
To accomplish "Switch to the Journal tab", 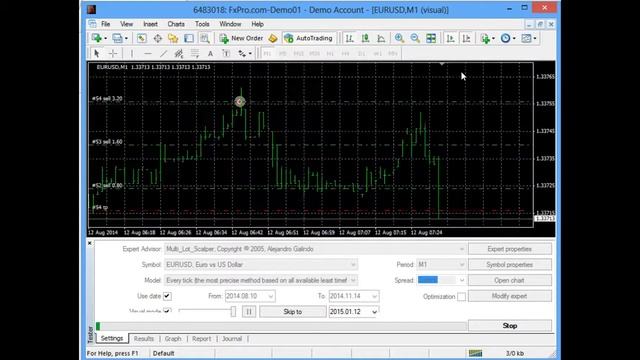I will (232, 339).
